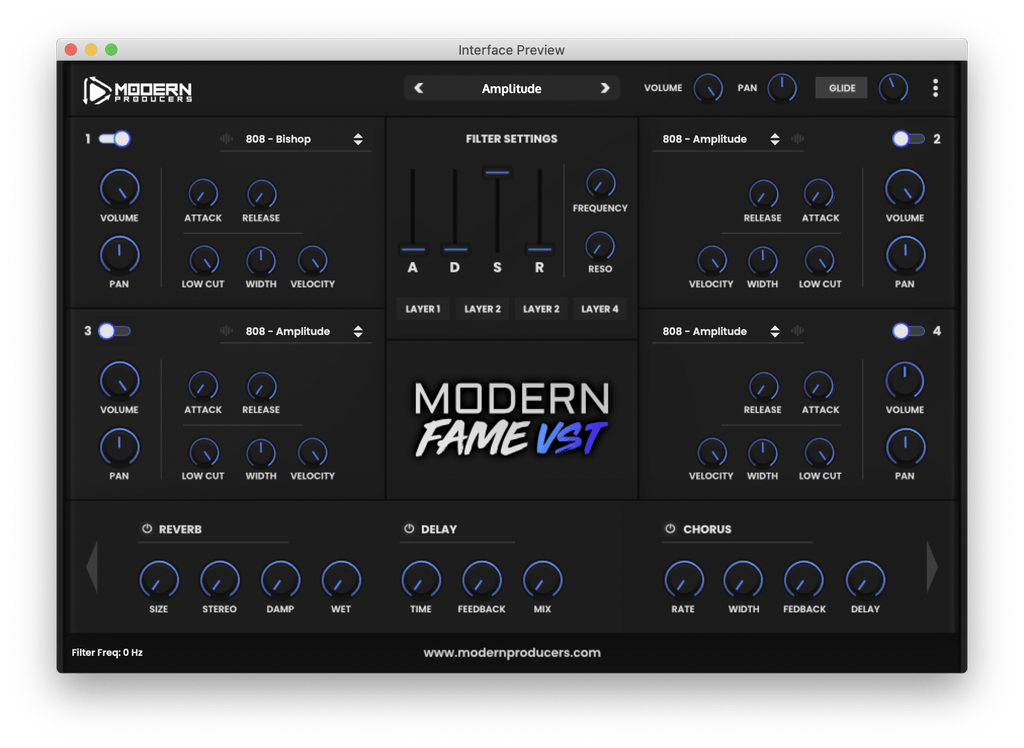The image size is (1024, 748).
Task: Visit www.modernproducers.com link
Action: (511, 652)
